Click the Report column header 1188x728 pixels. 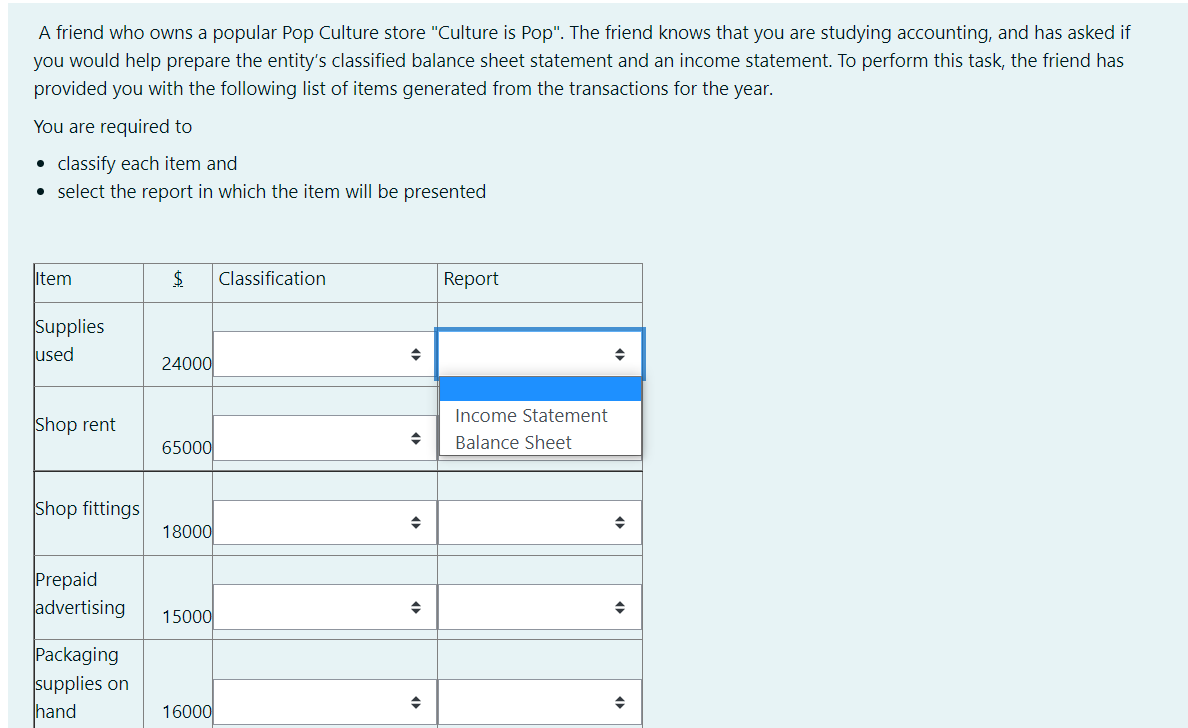coord(470,279)
